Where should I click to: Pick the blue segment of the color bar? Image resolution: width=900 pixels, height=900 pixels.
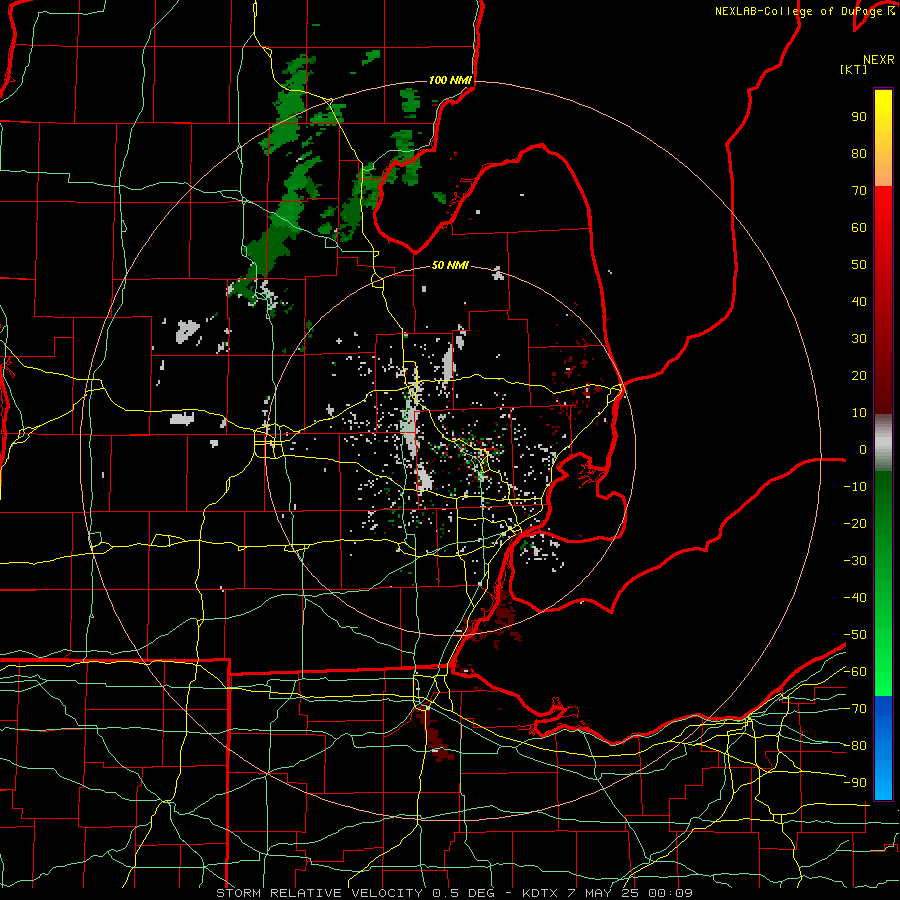click(883, 748)
